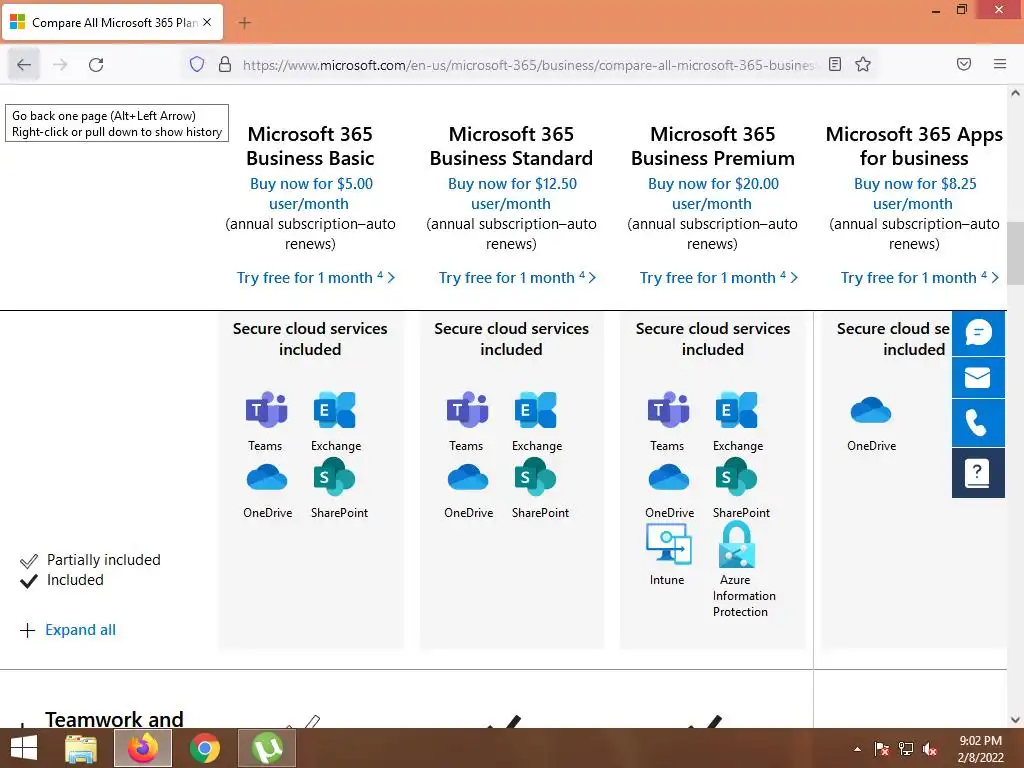Image resolution: width=1024 pixels, height=768 pixels.
Task: Switch to Firefox in the taskbar
Action: pos(143,748)
